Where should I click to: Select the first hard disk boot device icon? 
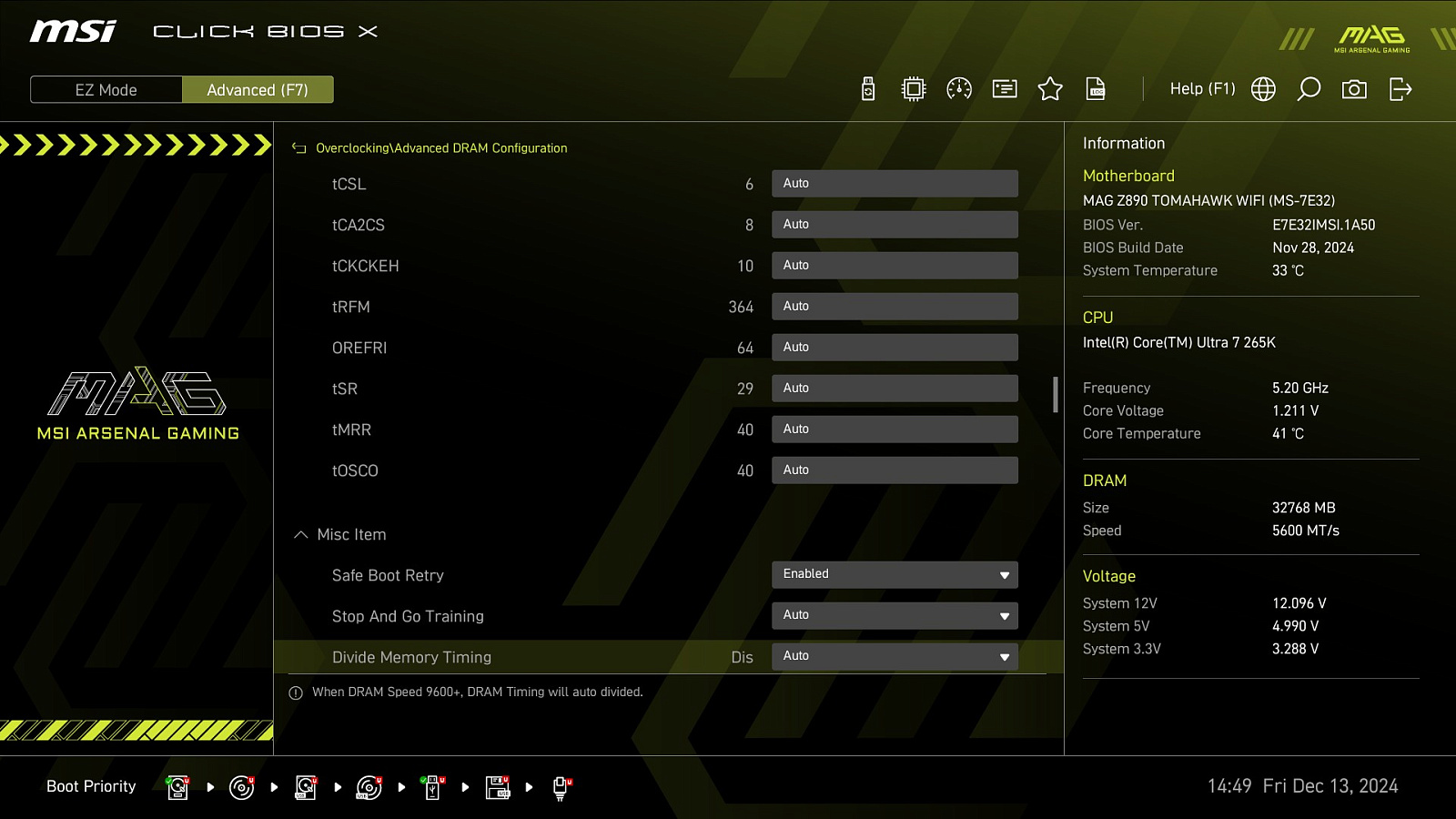(x=177, y=787)
